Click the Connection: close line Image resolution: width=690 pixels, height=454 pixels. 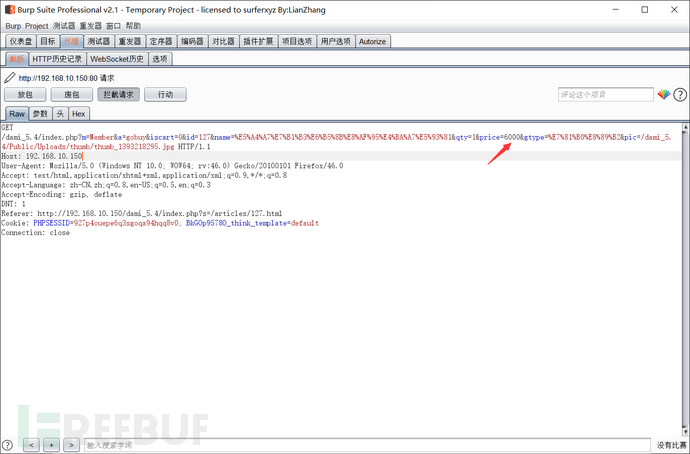(x=36, y=233)
